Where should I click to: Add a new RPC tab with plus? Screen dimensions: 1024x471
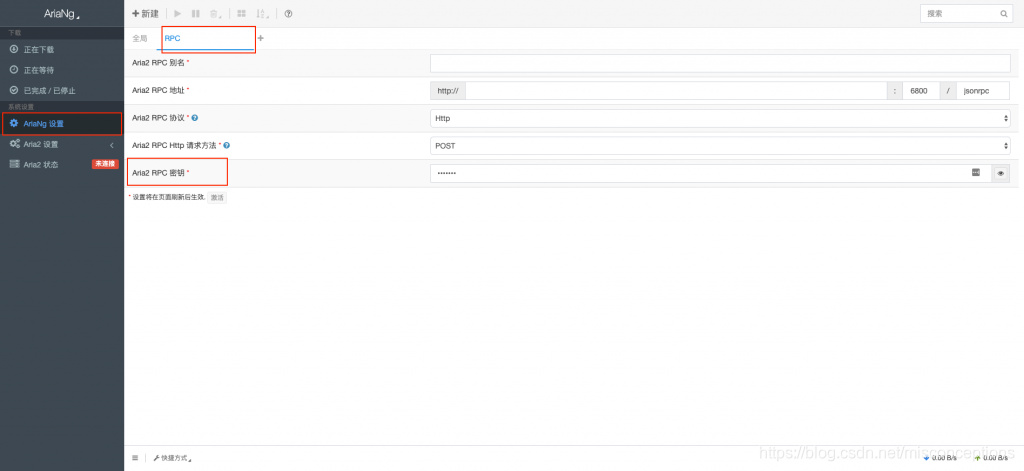coord(261,38)
